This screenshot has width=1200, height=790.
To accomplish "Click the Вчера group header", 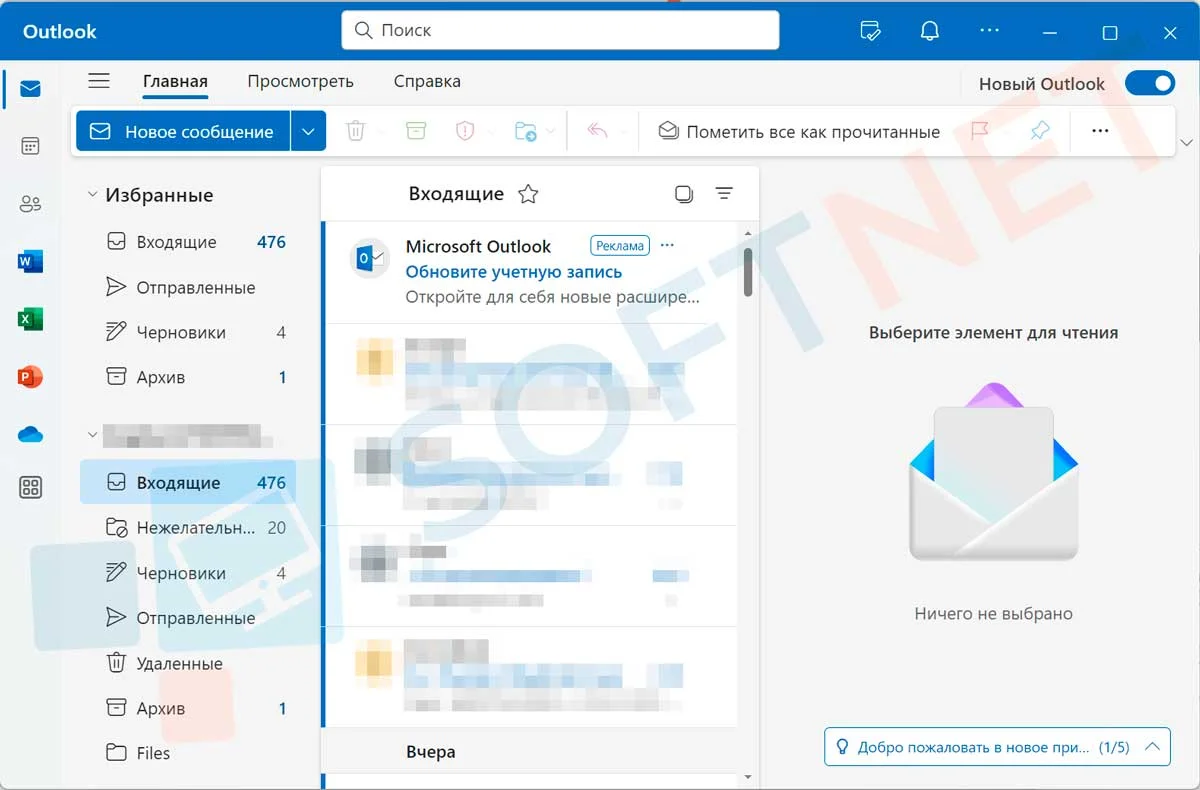I will click(x=530, y=752).
